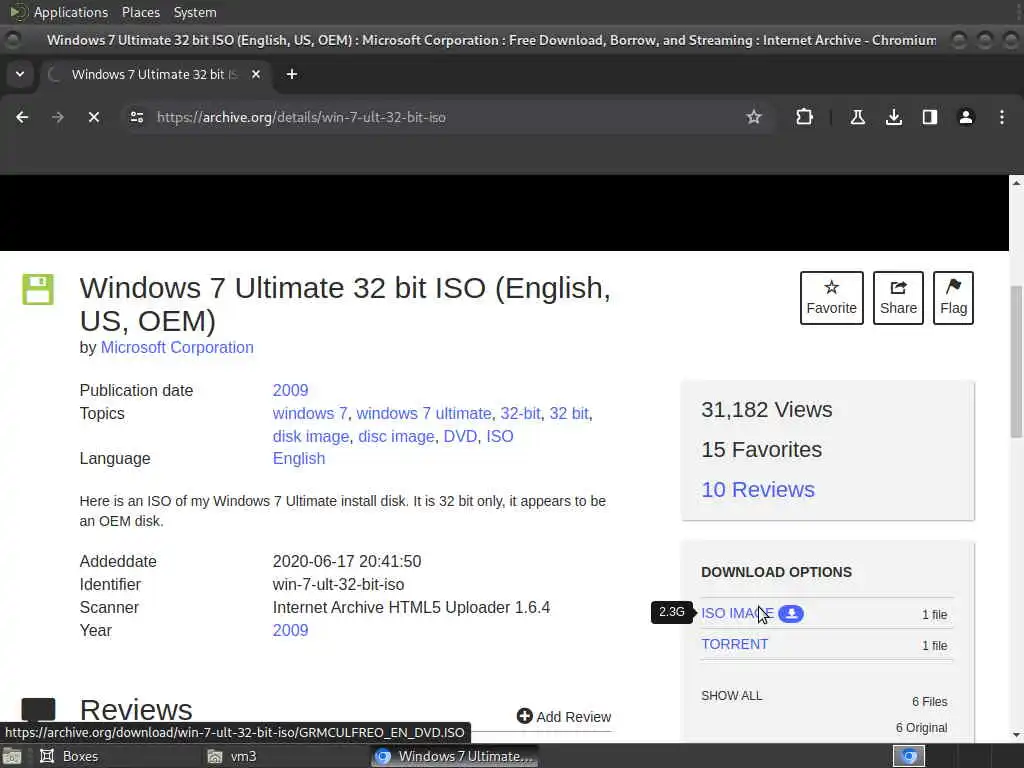Image resolution: width=1024 pixels, height=768 pixels.
Task: Click the Add Review plus icon
Action: point(524,716)
